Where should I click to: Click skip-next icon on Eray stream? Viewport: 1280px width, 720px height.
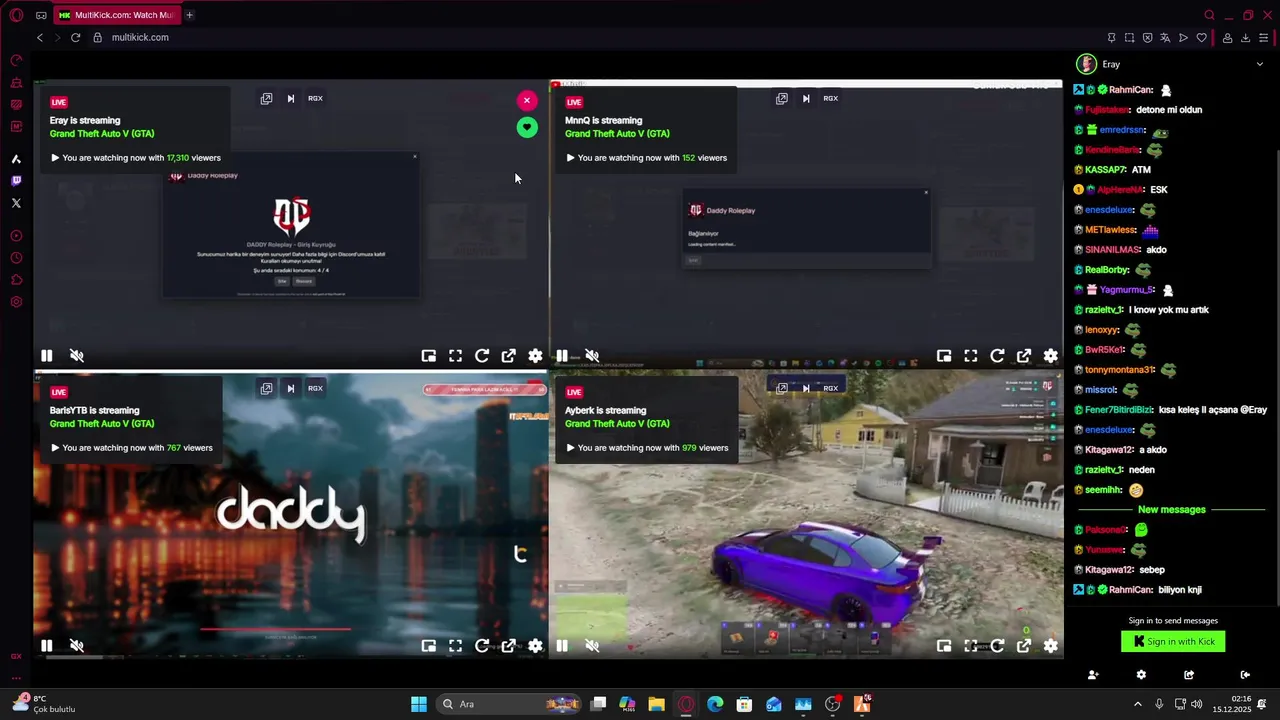tap(291, 98)
